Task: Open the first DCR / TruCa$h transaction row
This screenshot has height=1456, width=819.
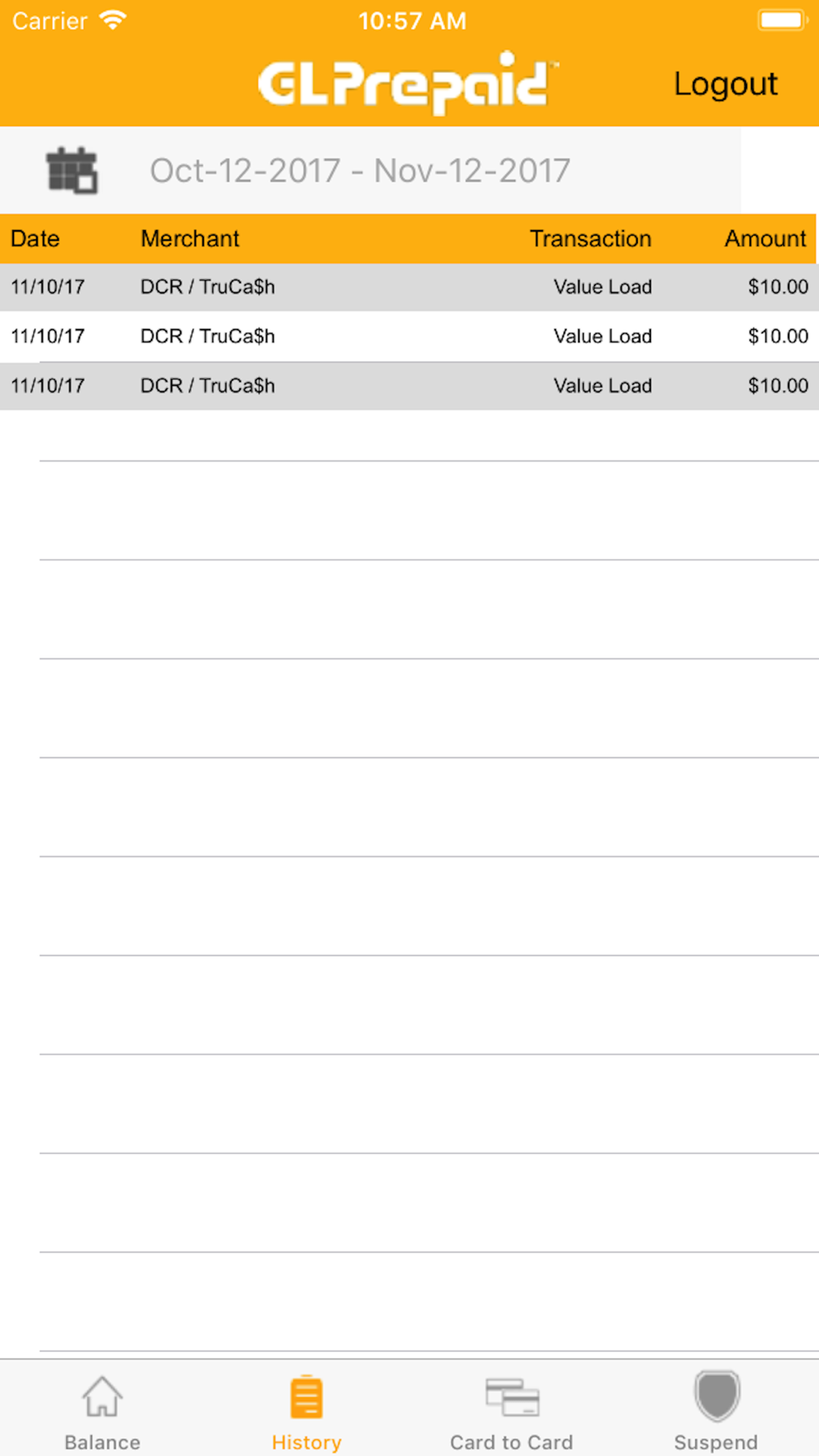Action: pyautogui.click(x=409, y=287)
